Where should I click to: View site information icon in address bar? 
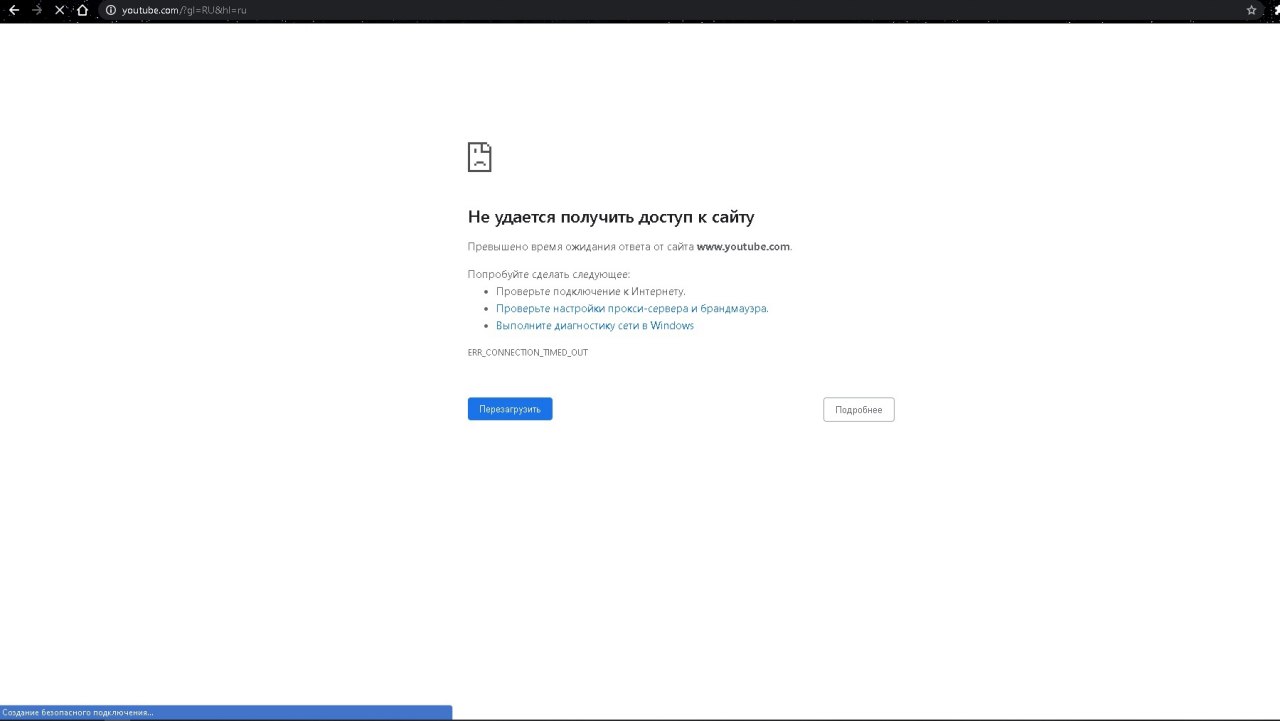pos(111,10)
